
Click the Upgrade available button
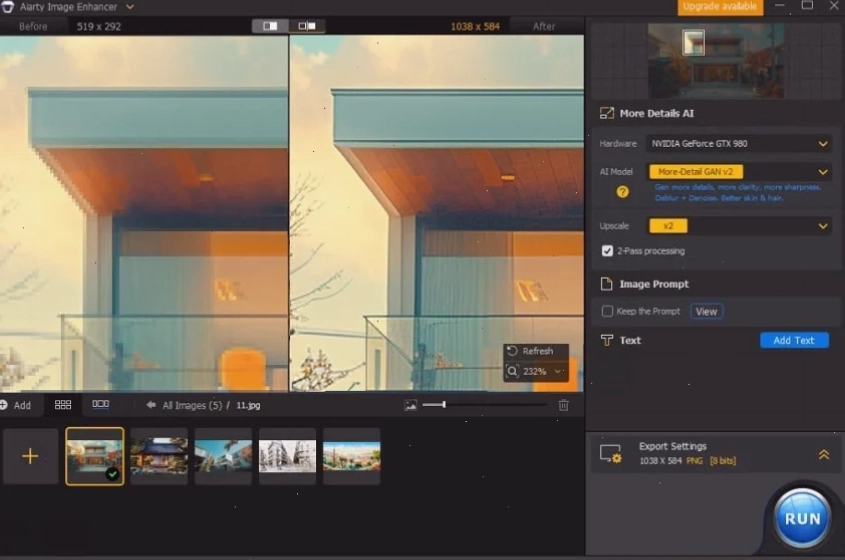[x=719, y=6]
